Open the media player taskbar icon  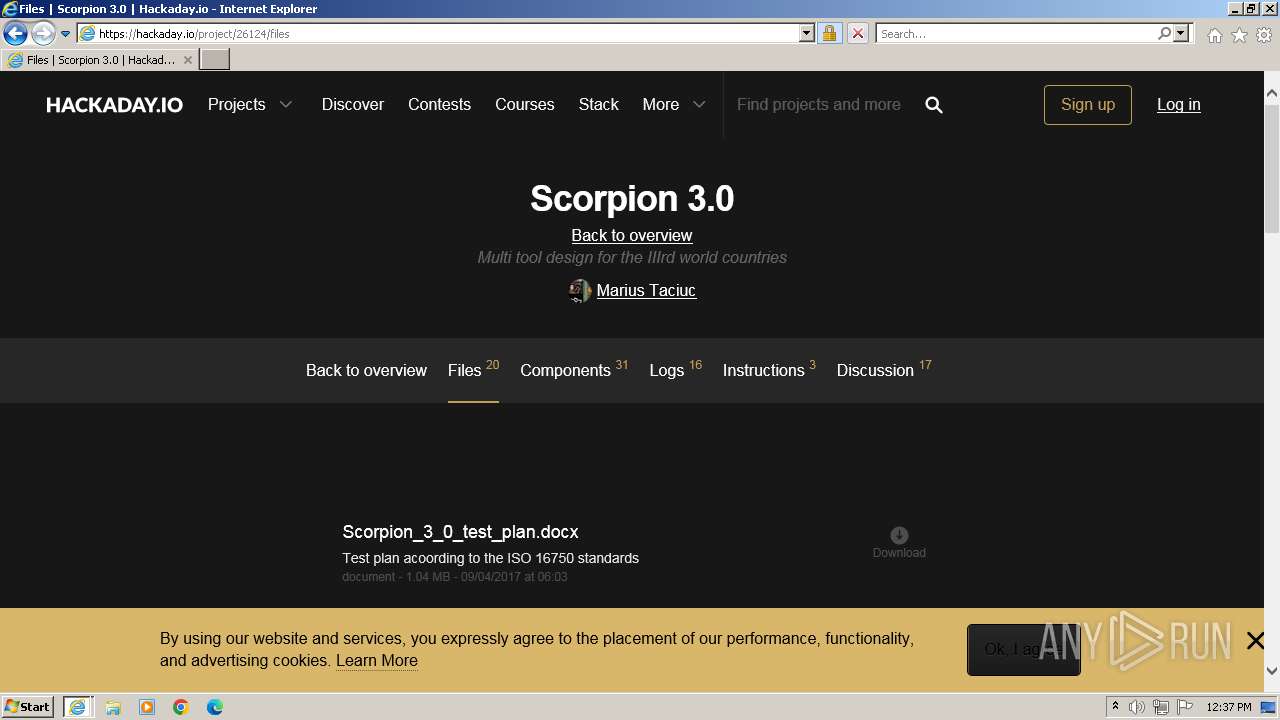(147, 707)
